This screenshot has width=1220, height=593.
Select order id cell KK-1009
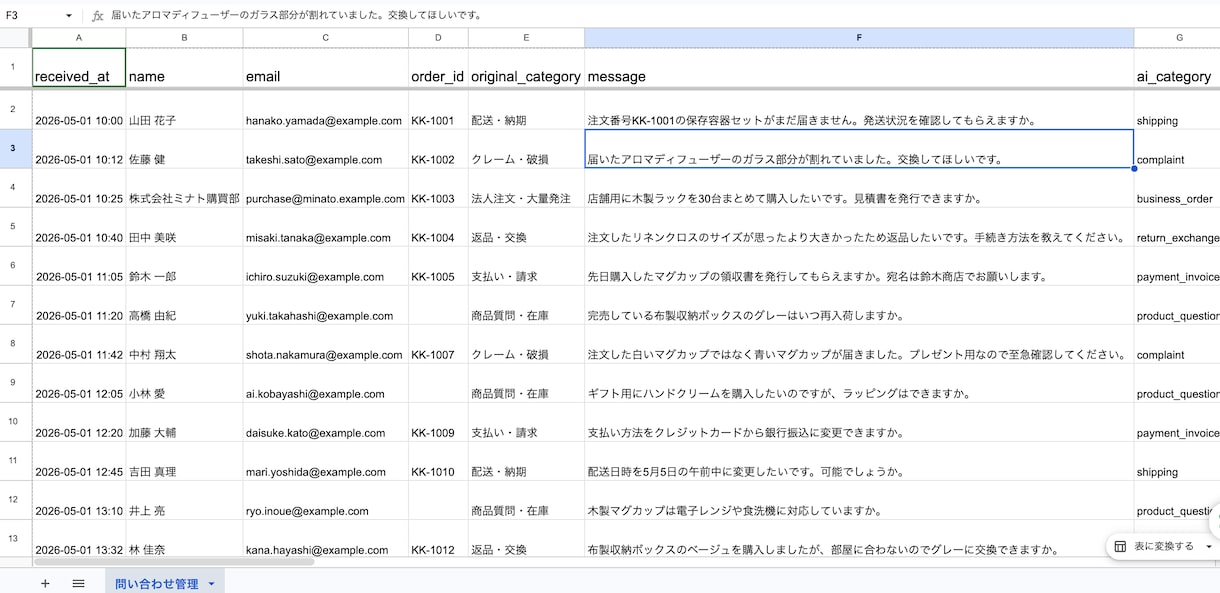click(x=438, y=422)
